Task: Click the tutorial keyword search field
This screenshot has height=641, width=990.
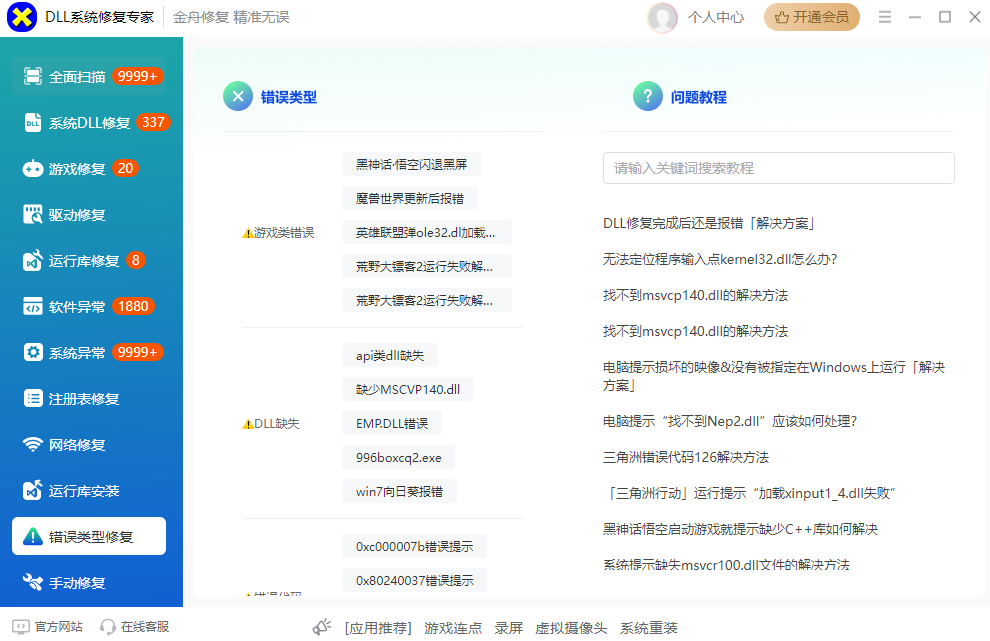Action: (x=778, y=168)
